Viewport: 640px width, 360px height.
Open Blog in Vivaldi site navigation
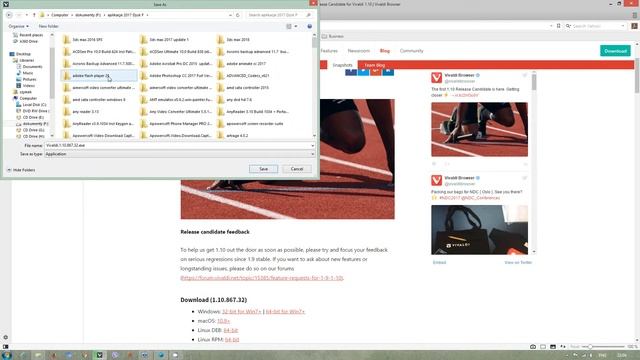tap(384, 51)
